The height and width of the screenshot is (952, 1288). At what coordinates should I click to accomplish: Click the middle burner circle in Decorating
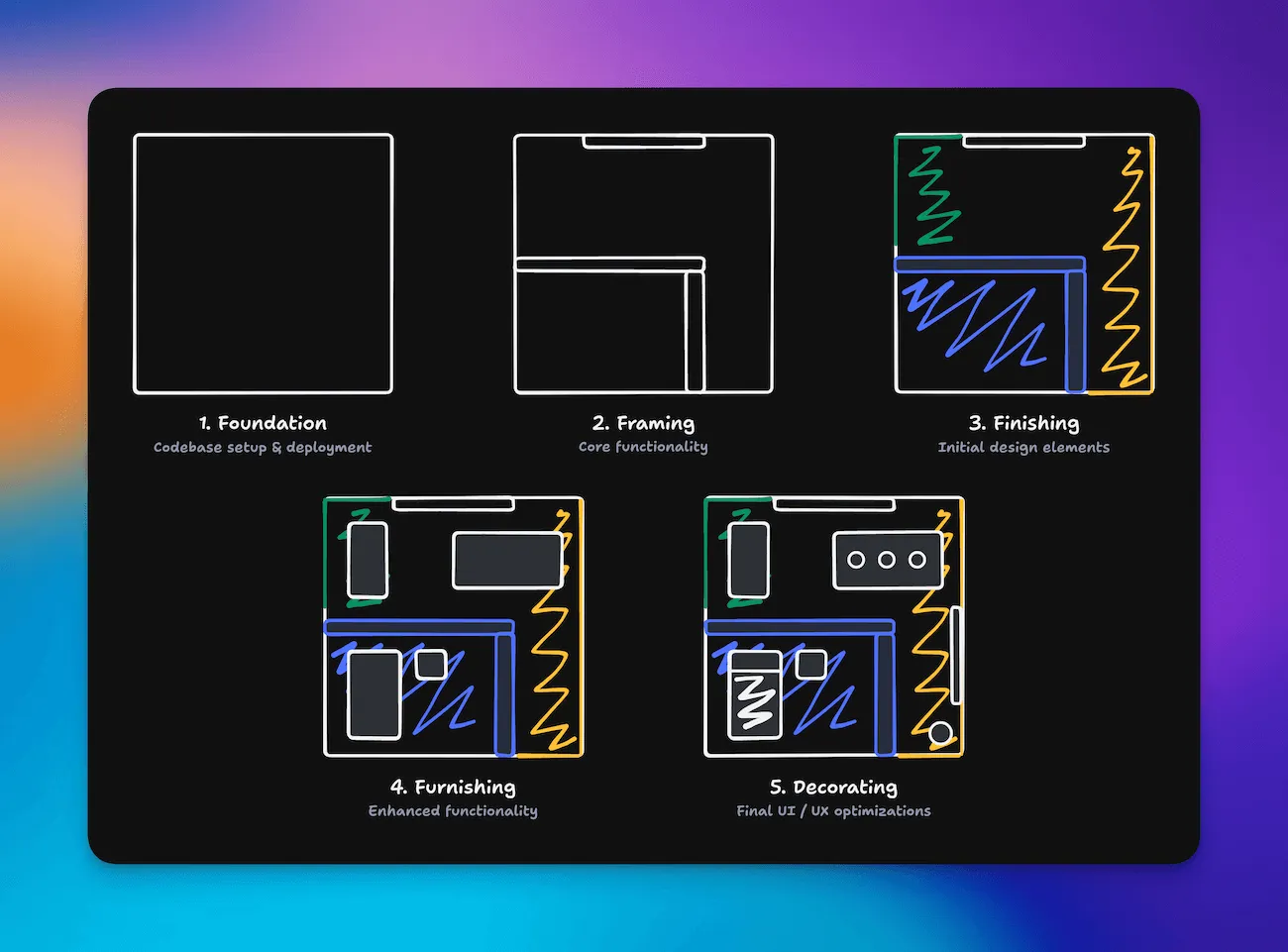(x=887, y=560)
